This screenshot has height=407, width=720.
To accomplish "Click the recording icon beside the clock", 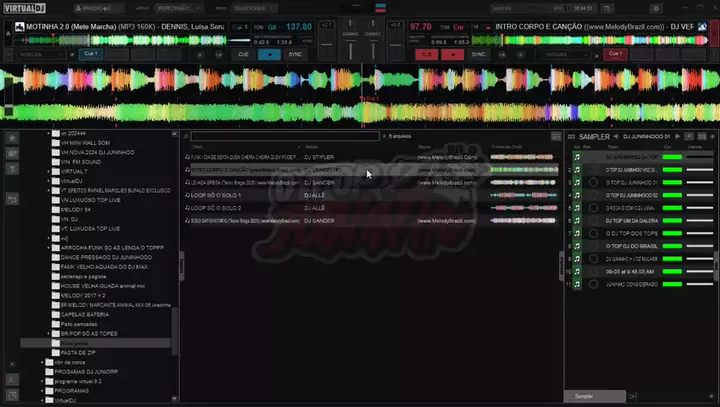I will 608,8.
